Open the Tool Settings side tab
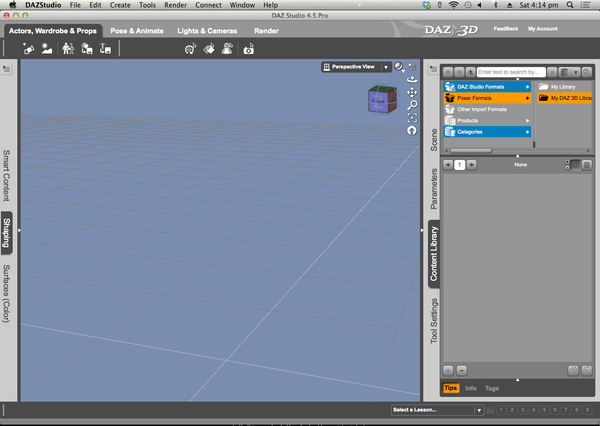This screenshot has height=426, width=600. coord(434,321)
